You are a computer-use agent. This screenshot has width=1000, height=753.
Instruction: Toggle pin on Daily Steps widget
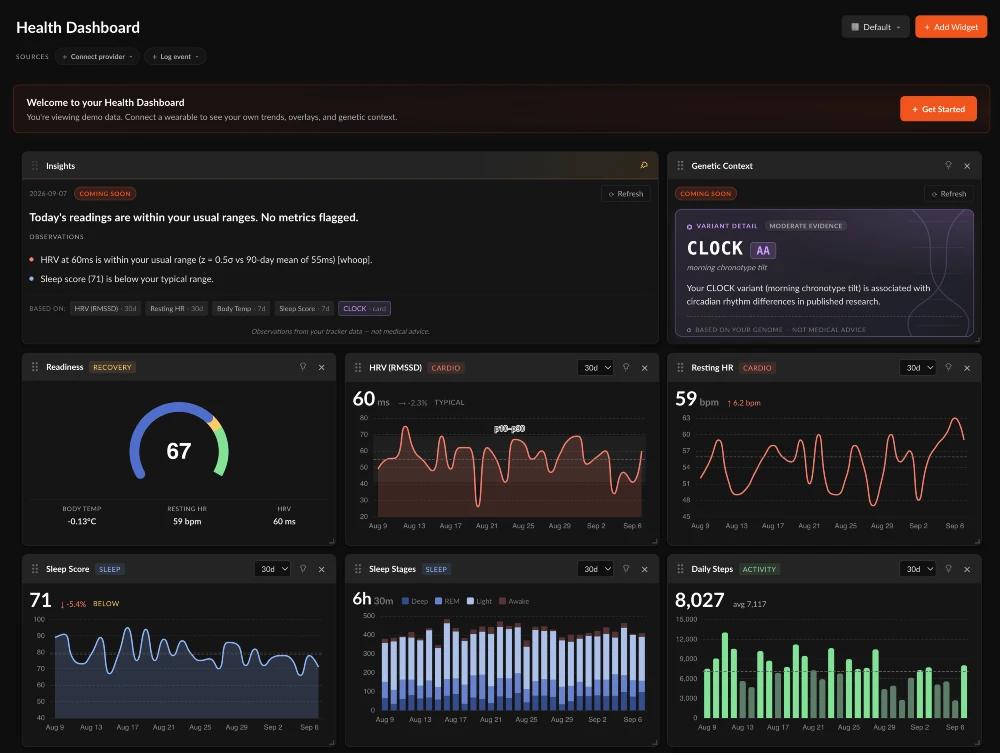click(x=948, y=569)
